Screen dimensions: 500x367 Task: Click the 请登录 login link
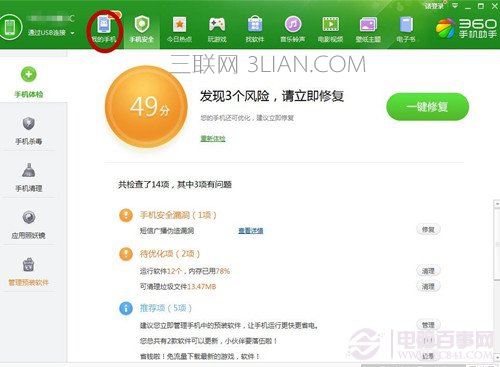[434, 6]
